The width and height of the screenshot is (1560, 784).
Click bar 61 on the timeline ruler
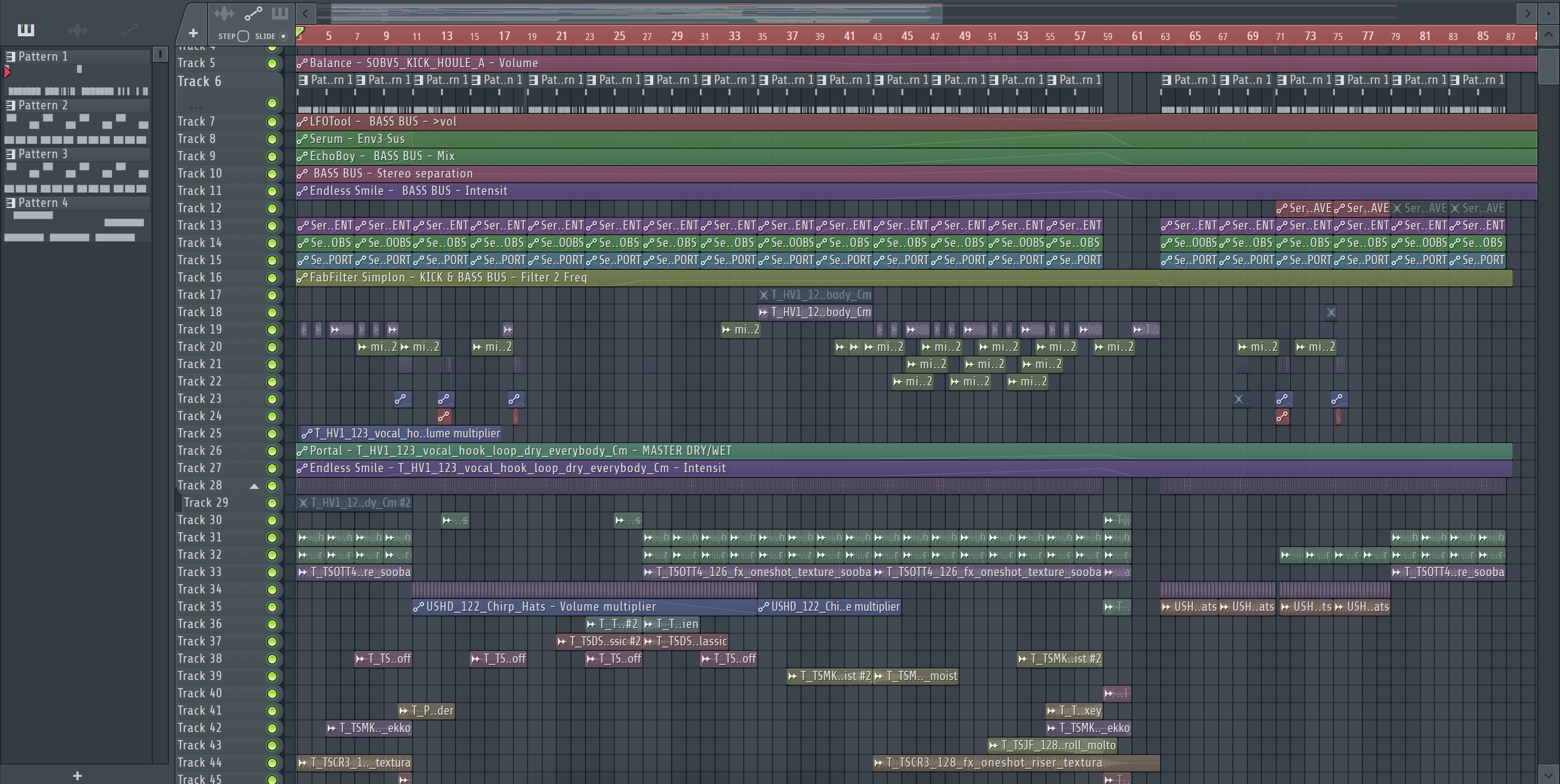(x=1137, y=36)
